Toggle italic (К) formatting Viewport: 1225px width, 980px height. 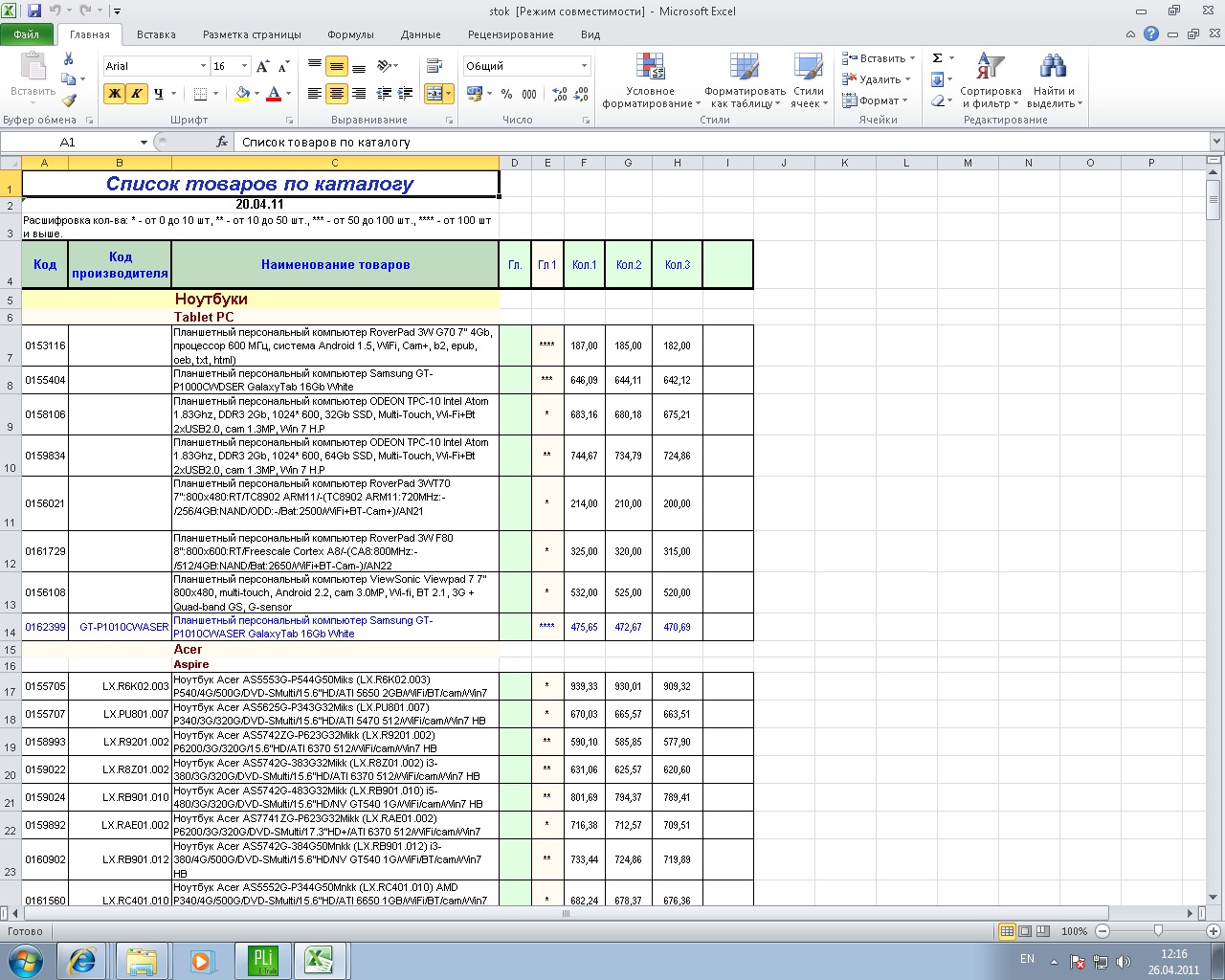pyautogui.click(x=136, y=94)
